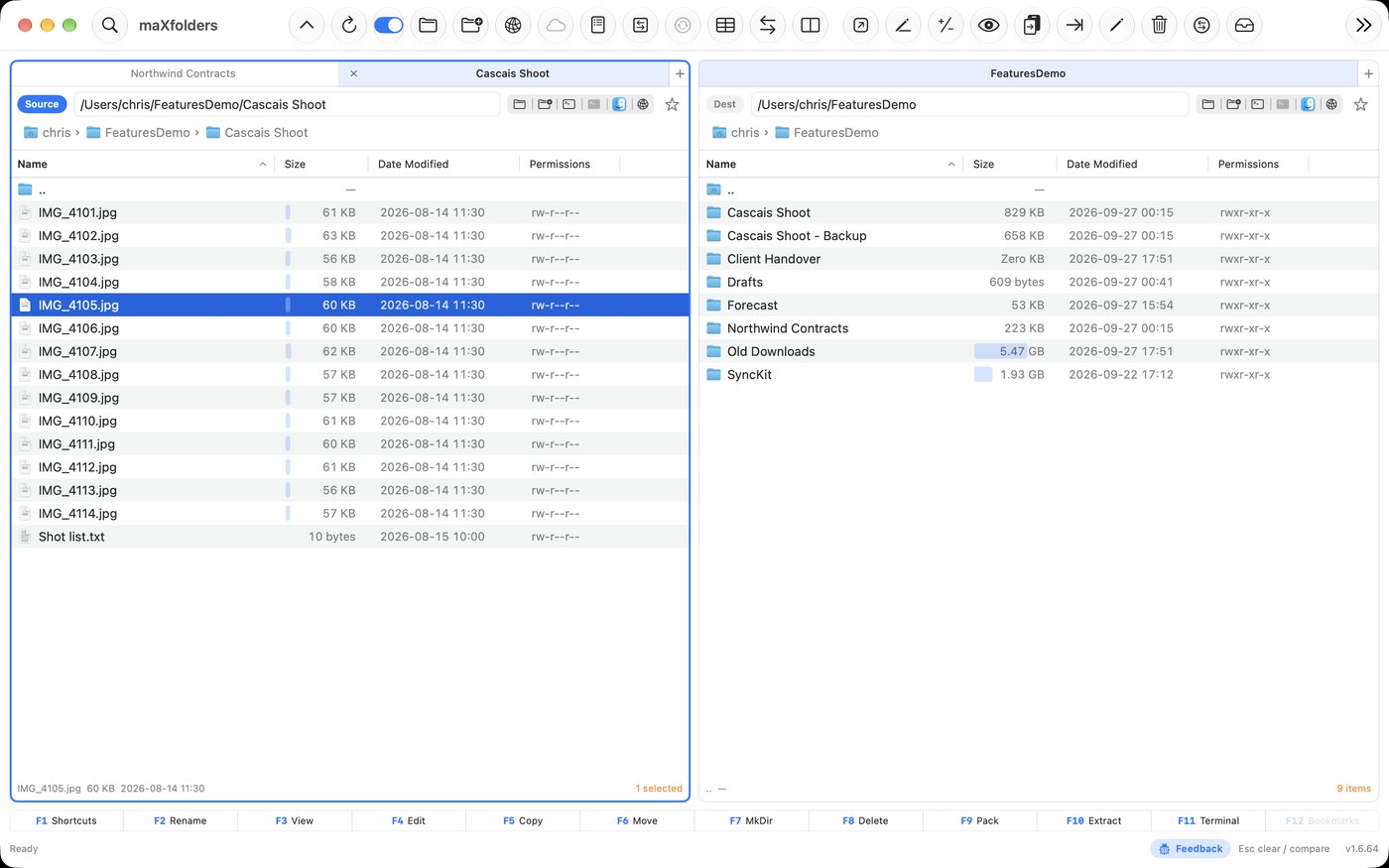Viewport: 1389px width, 868px height.
Task: Go up to the parent folder
Action: [x=307, y=25]
